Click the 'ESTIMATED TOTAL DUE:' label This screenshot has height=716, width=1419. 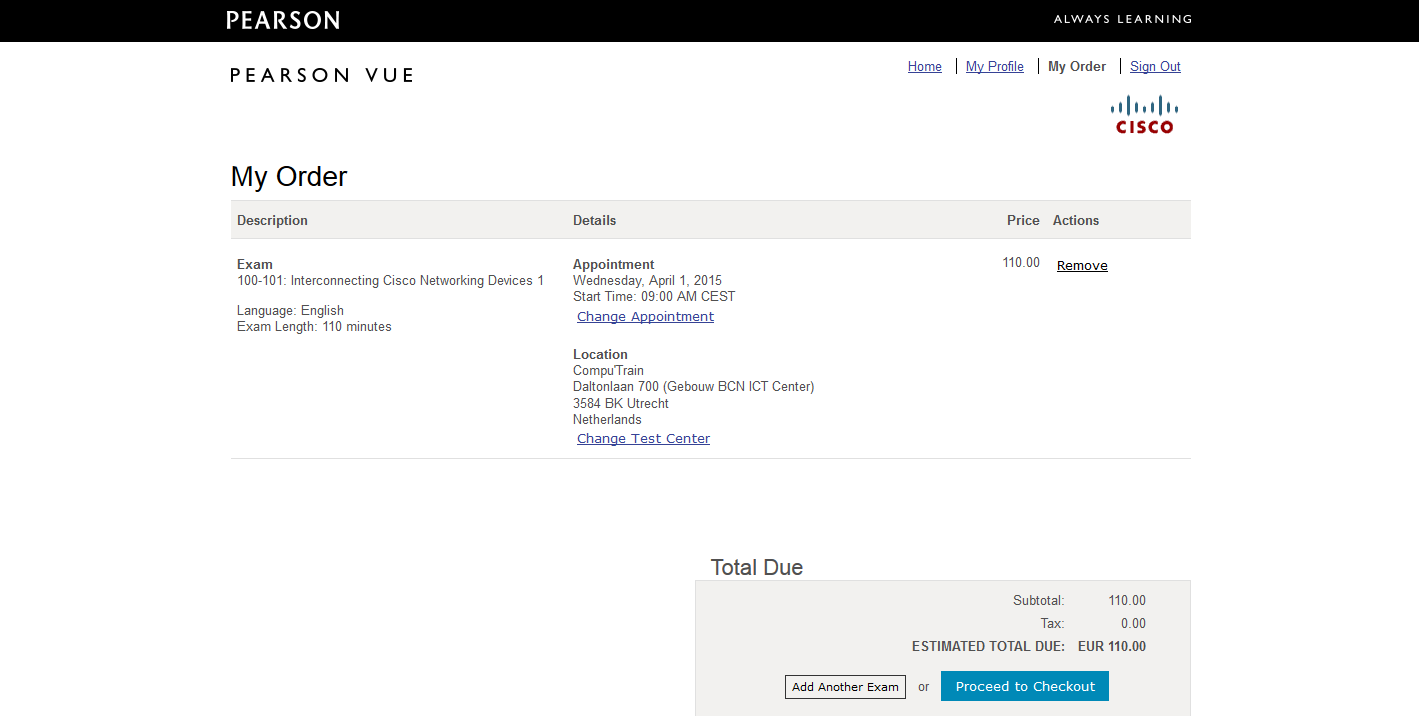[988, 647]
